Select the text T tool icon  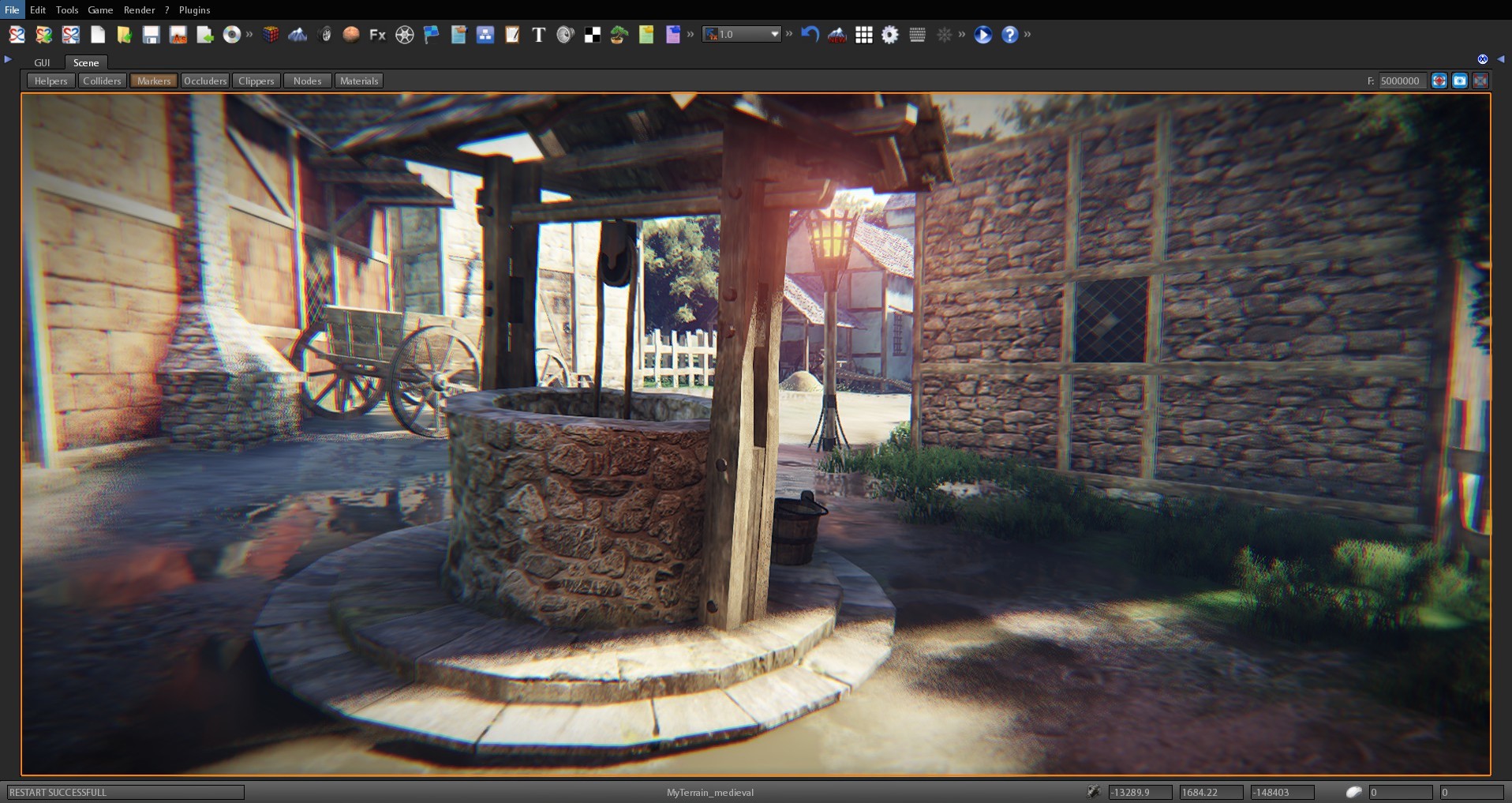538,35
